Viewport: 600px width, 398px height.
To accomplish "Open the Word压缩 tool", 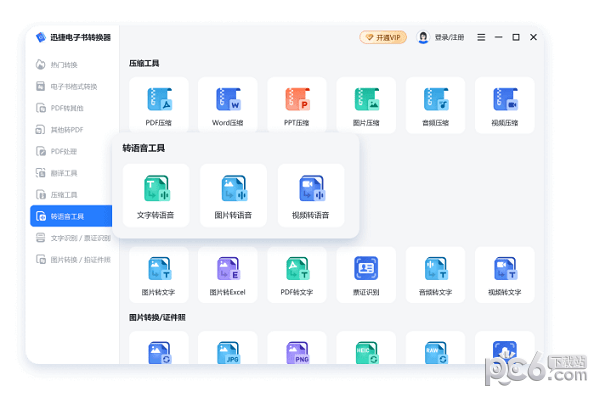I will point(228,104).
